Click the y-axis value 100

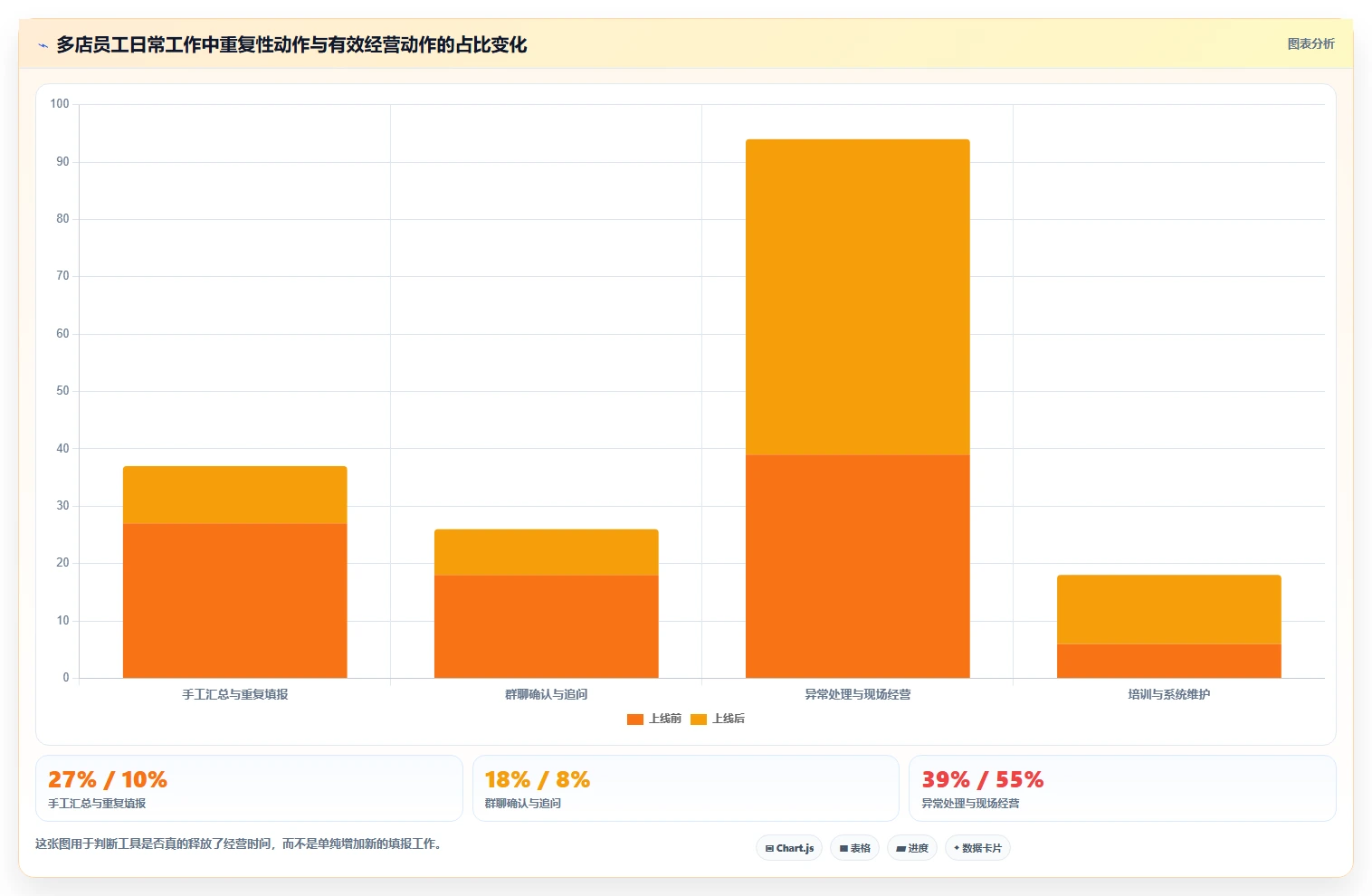tap(60, 104)
